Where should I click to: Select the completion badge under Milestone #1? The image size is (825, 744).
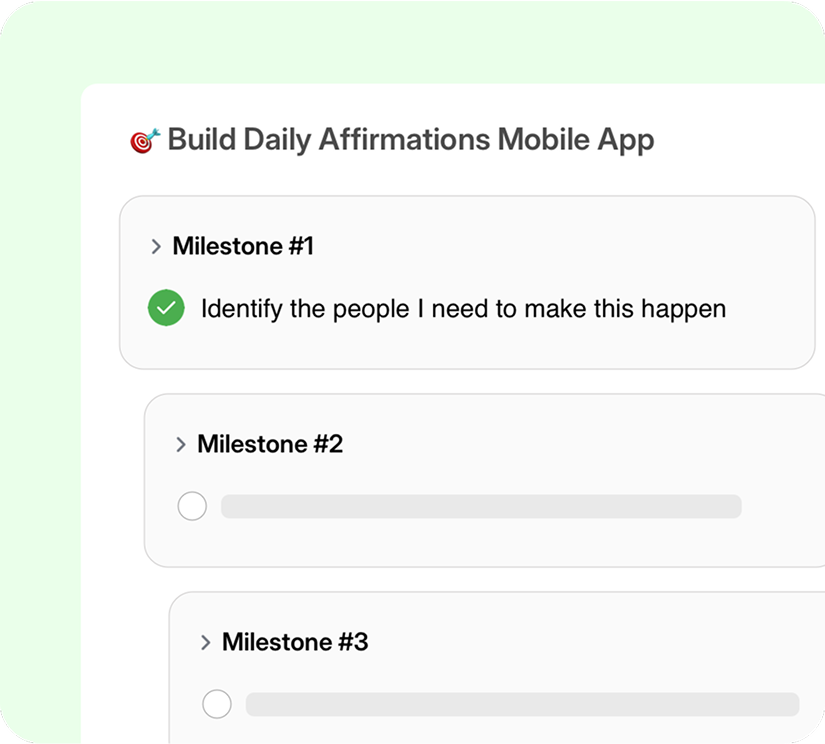pos(166,308)
